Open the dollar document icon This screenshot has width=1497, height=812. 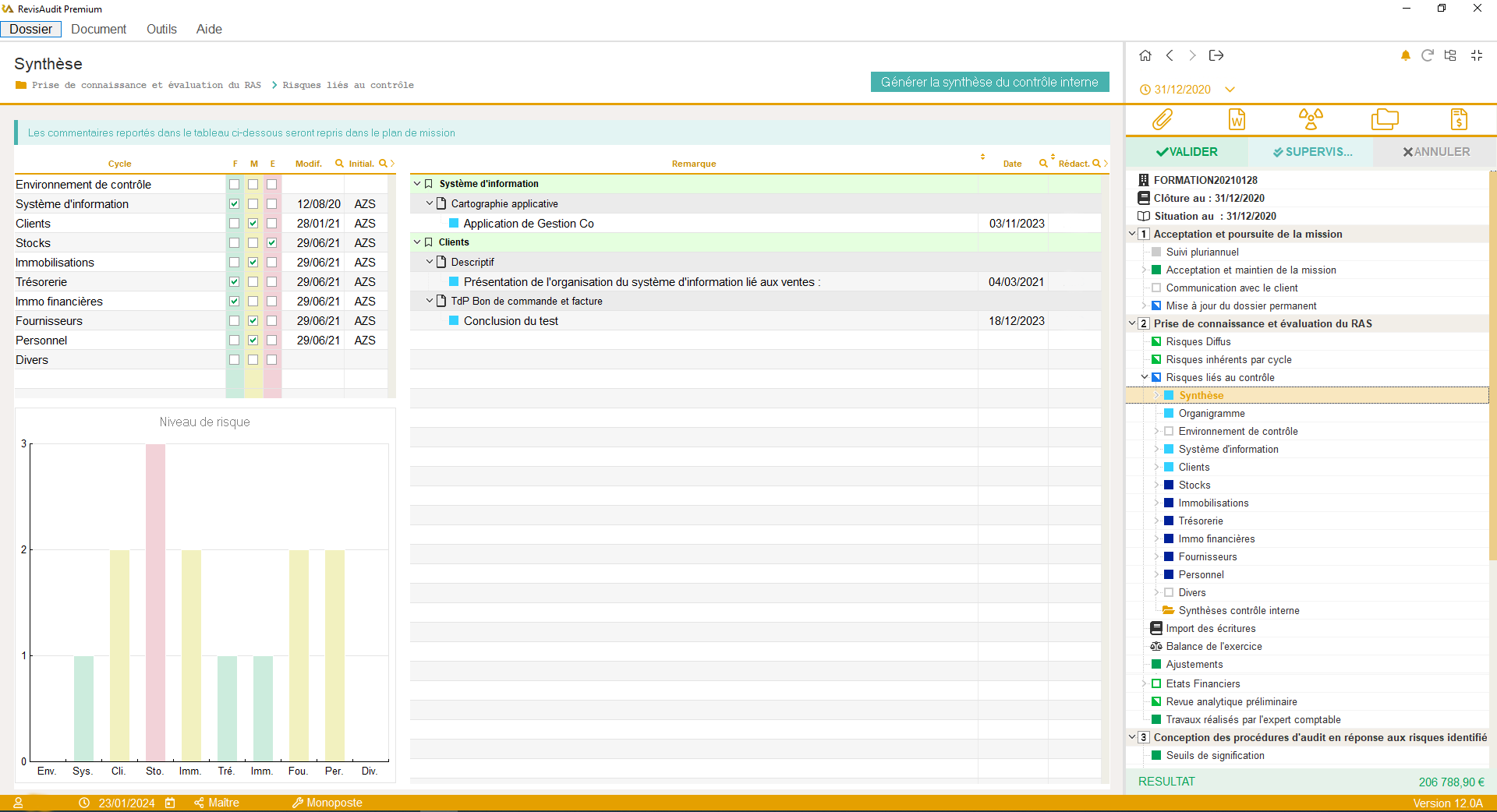pyautogui.click(x=1459, y=120)
